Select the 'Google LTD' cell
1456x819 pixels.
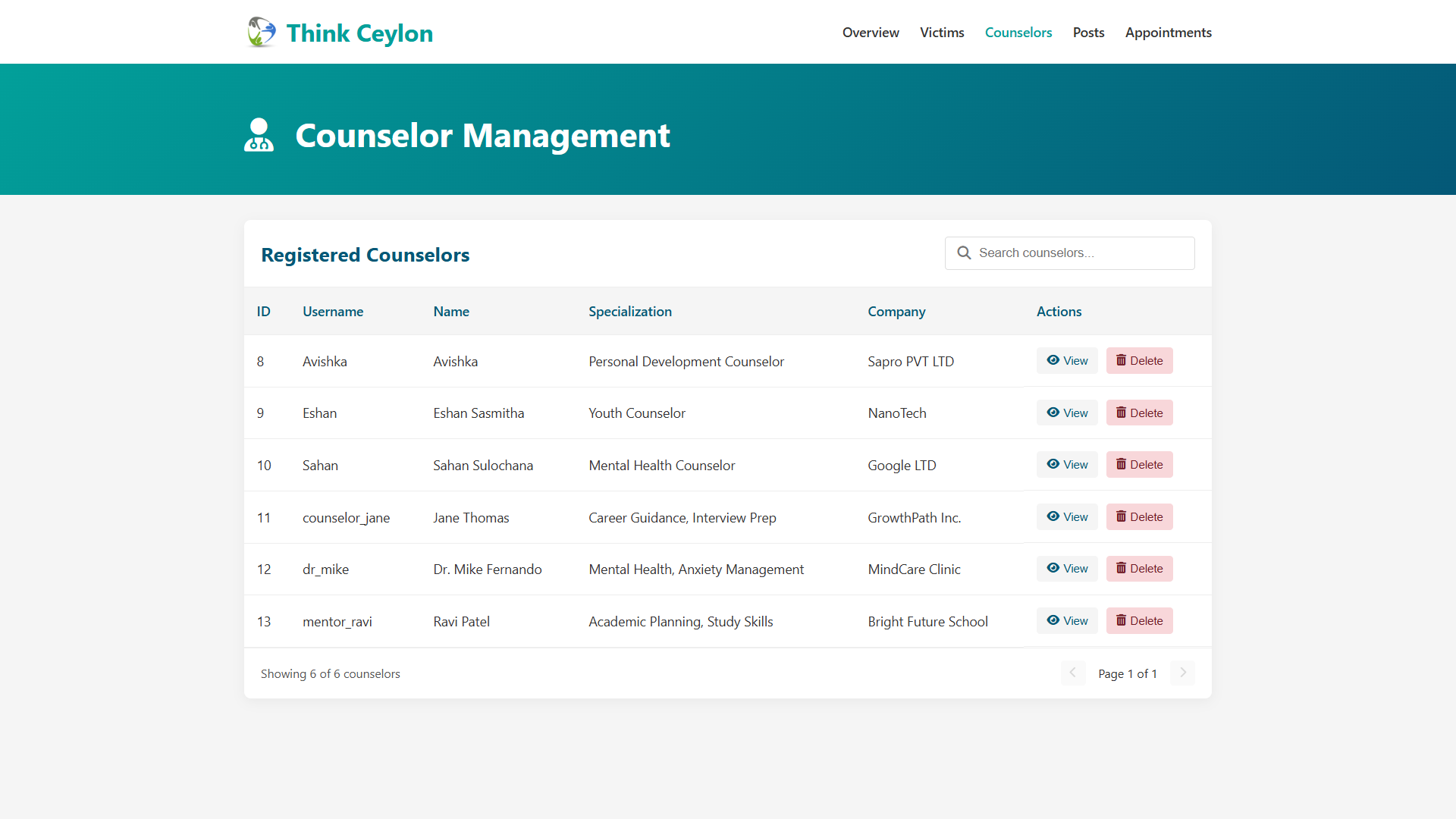point(902,466)
